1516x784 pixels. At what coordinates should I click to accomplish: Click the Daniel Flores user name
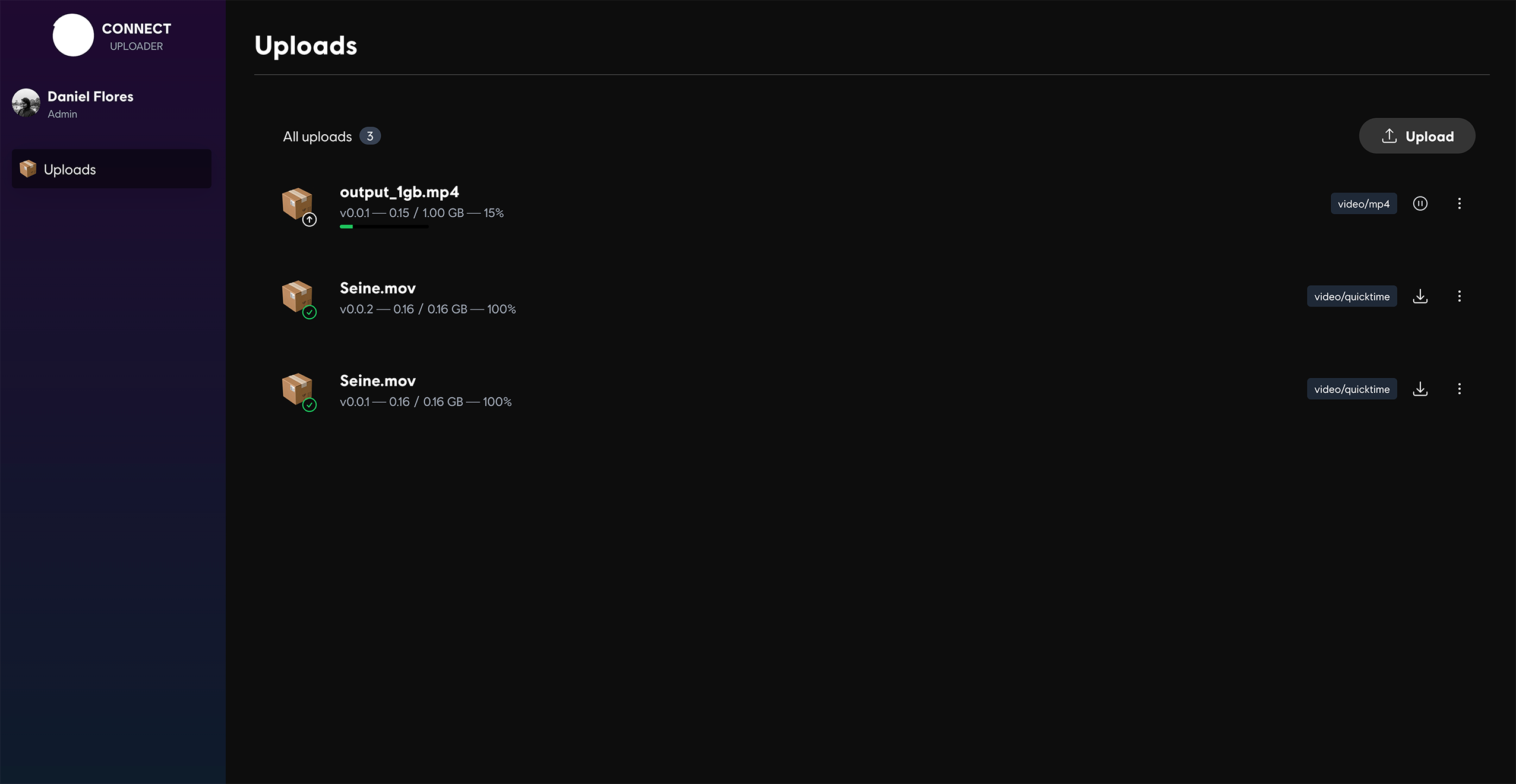[x=90, y=96]
